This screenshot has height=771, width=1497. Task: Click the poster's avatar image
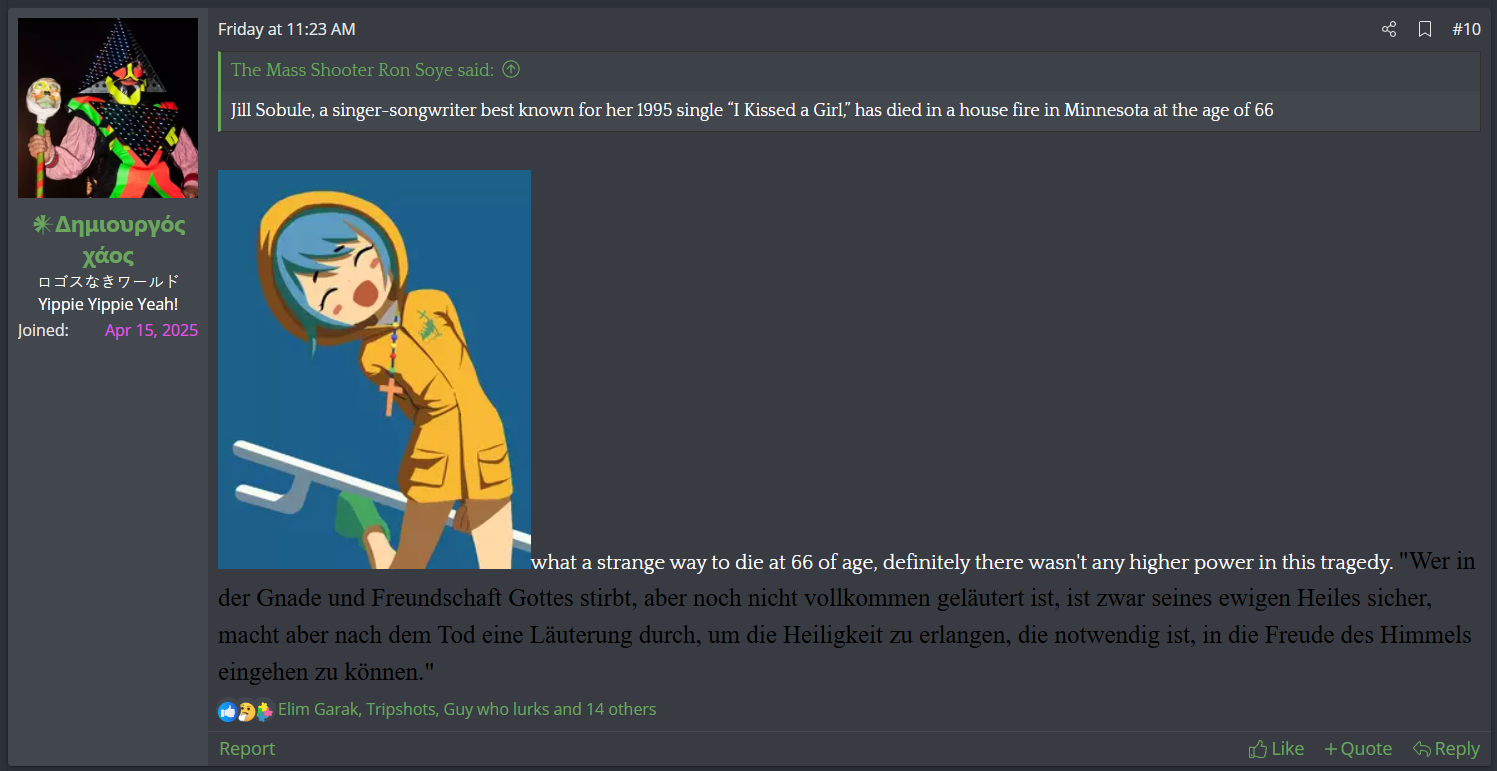(x=108, y=108)
